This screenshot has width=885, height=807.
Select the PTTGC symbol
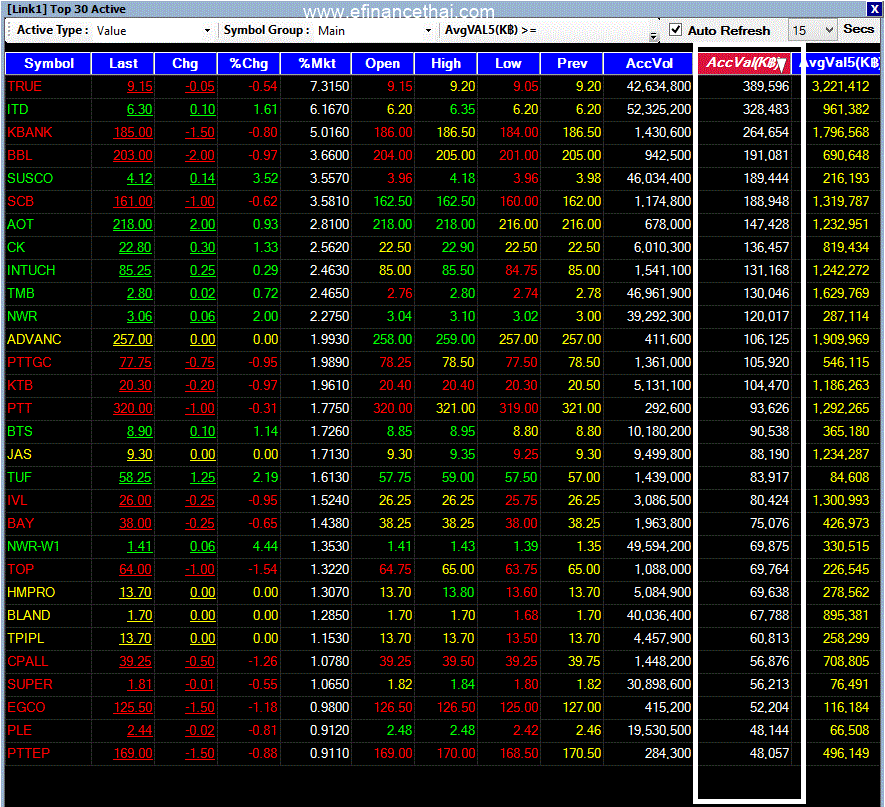(x=29, y=362)
